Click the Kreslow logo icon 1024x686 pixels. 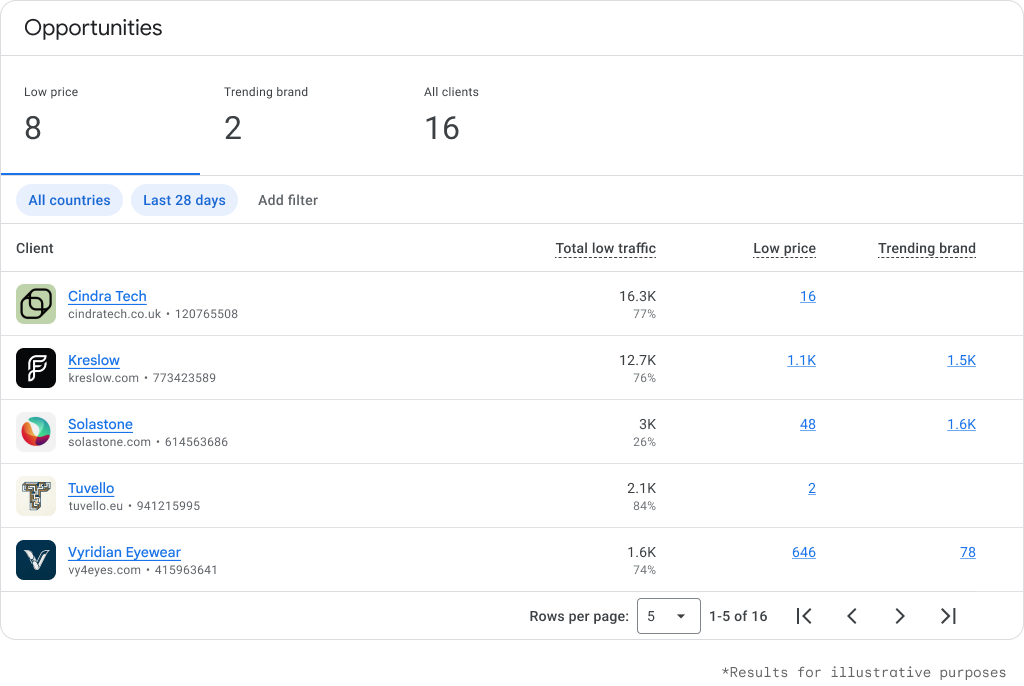point(36,368)
